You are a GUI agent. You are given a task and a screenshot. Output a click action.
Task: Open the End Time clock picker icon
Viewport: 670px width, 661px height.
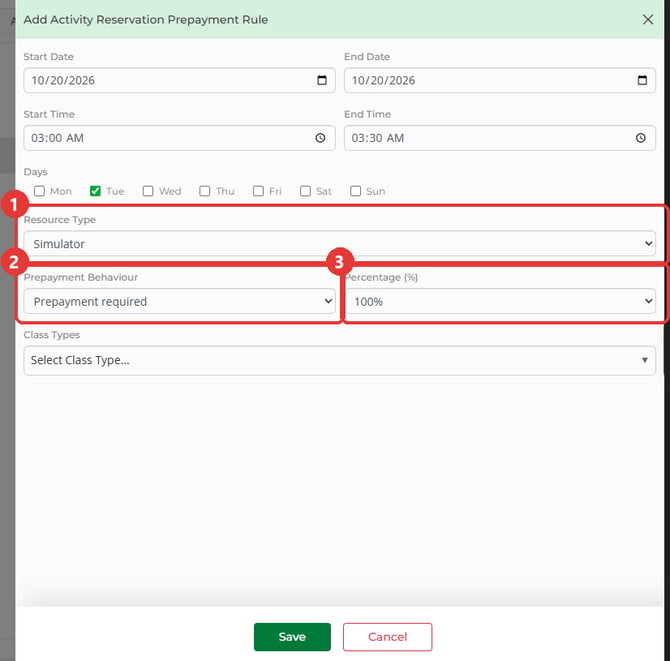coord(641,138)
